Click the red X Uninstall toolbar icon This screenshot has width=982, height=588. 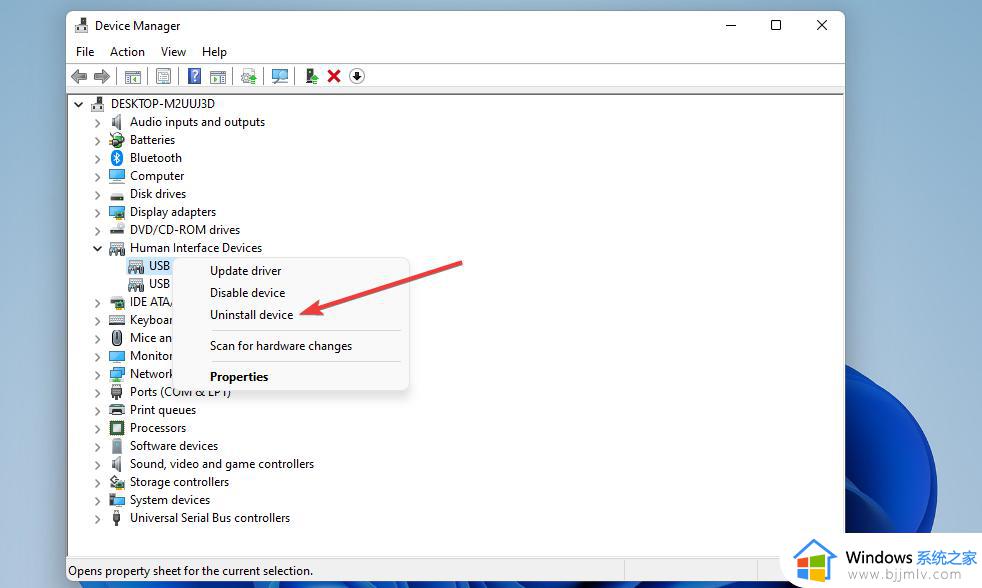tap(334, 76)
